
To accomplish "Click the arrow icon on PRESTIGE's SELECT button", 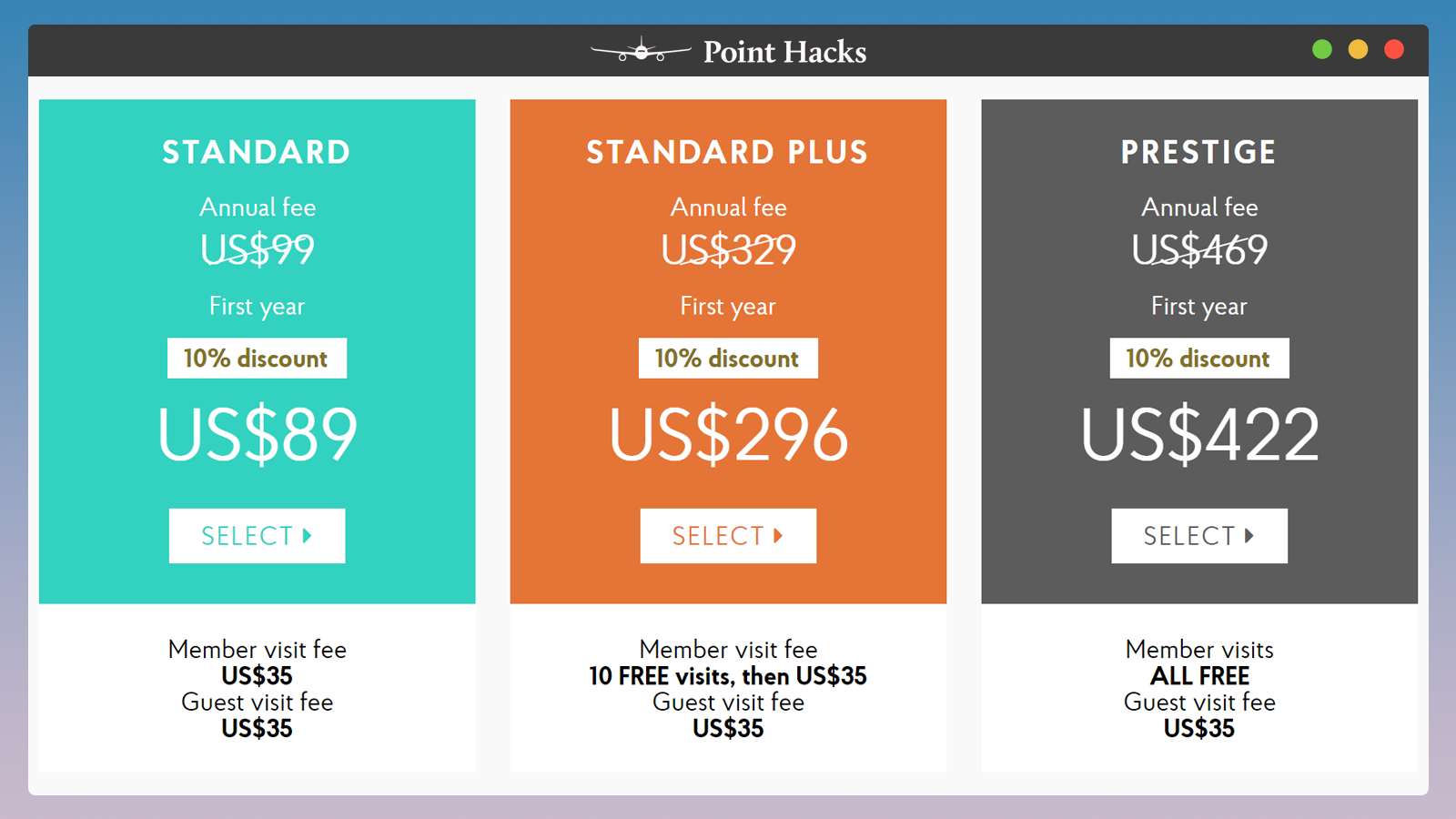I will [x=1249, y=536].
